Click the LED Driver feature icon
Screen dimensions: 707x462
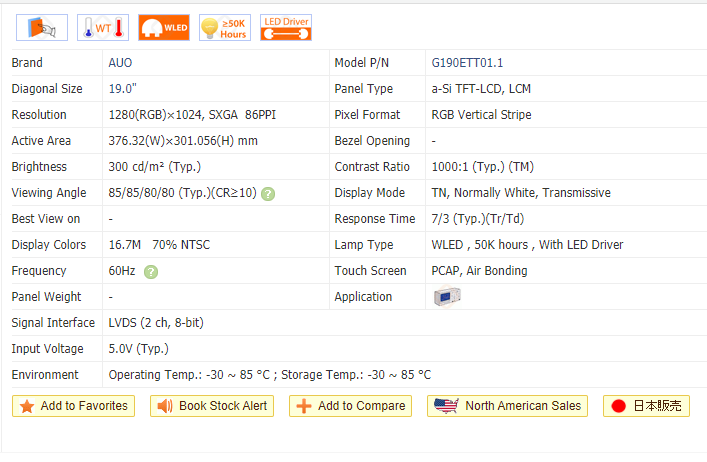[285, 27]
